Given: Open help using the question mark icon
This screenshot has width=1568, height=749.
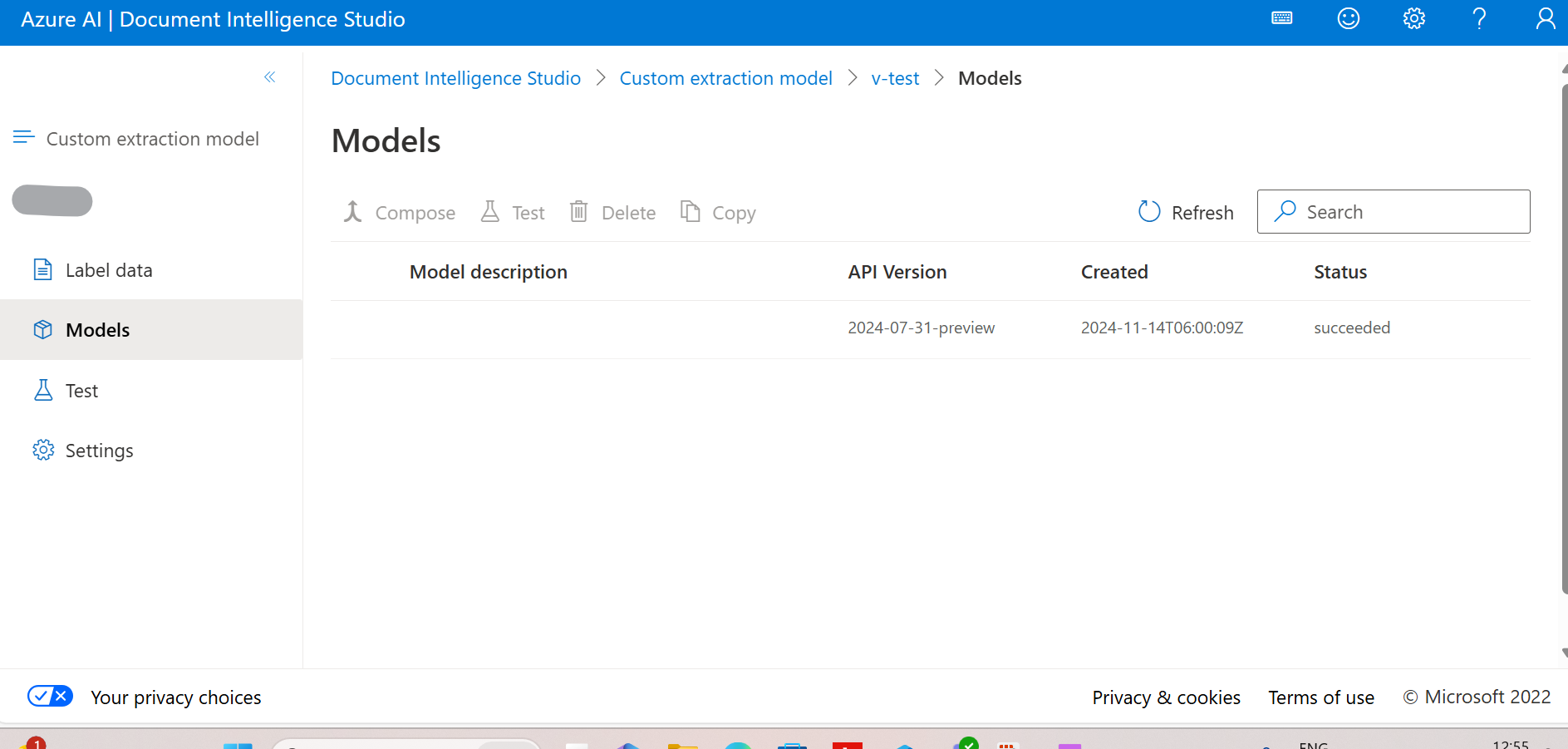Looking at the screenshot, I should 1478,18.
